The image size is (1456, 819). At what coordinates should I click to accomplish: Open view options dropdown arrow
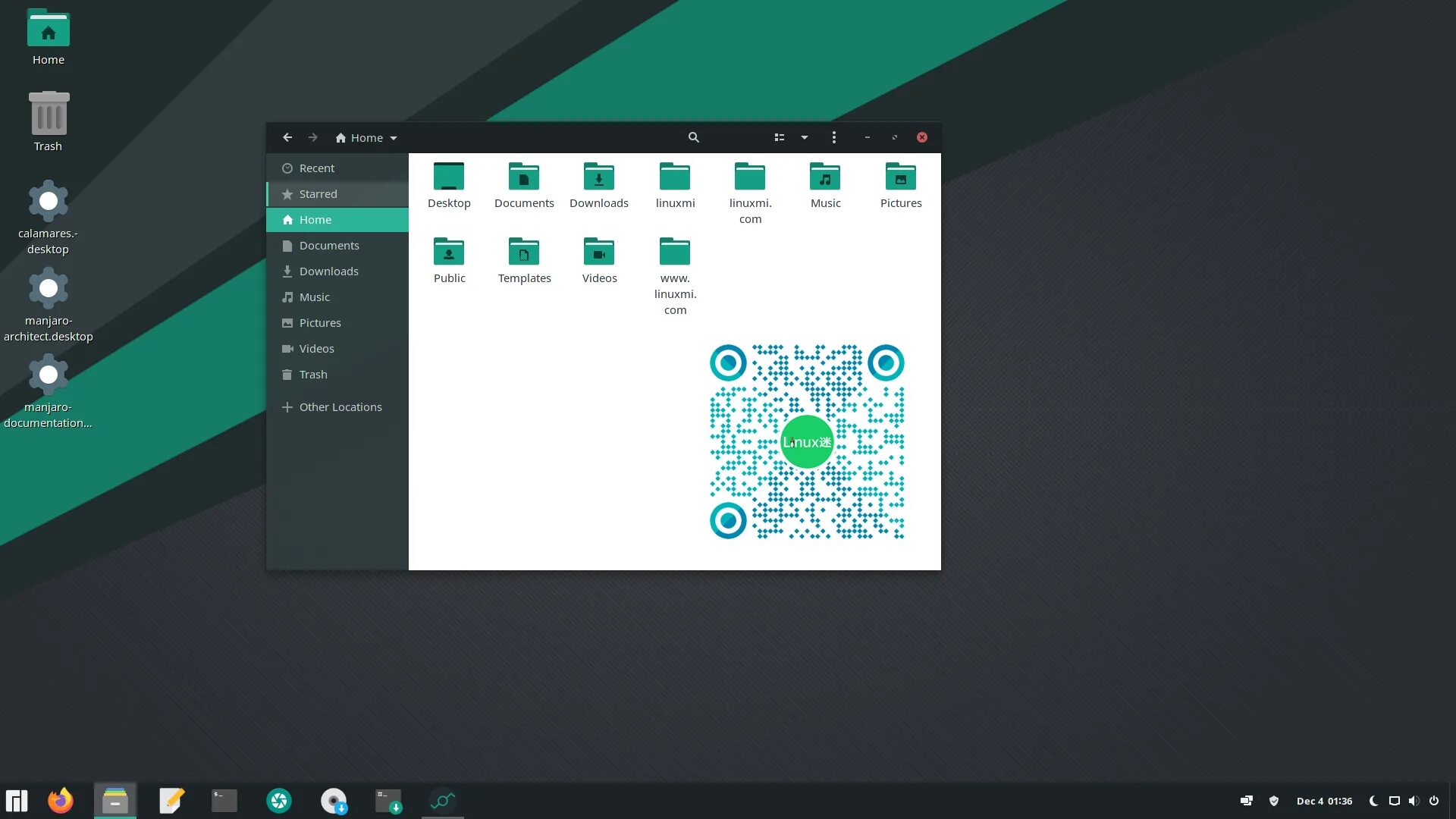click(x=805, y=137)
